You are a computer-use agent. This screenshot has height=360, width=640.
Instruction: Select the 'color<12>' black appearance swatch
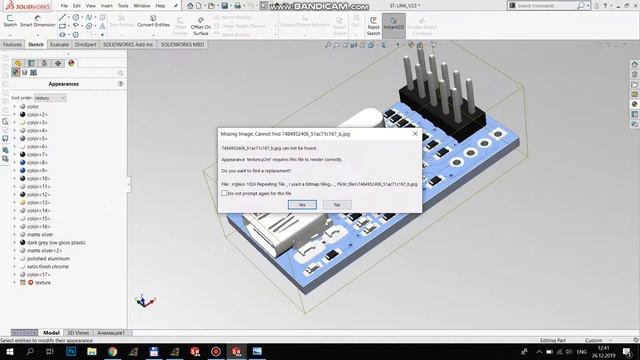(22, 195)
